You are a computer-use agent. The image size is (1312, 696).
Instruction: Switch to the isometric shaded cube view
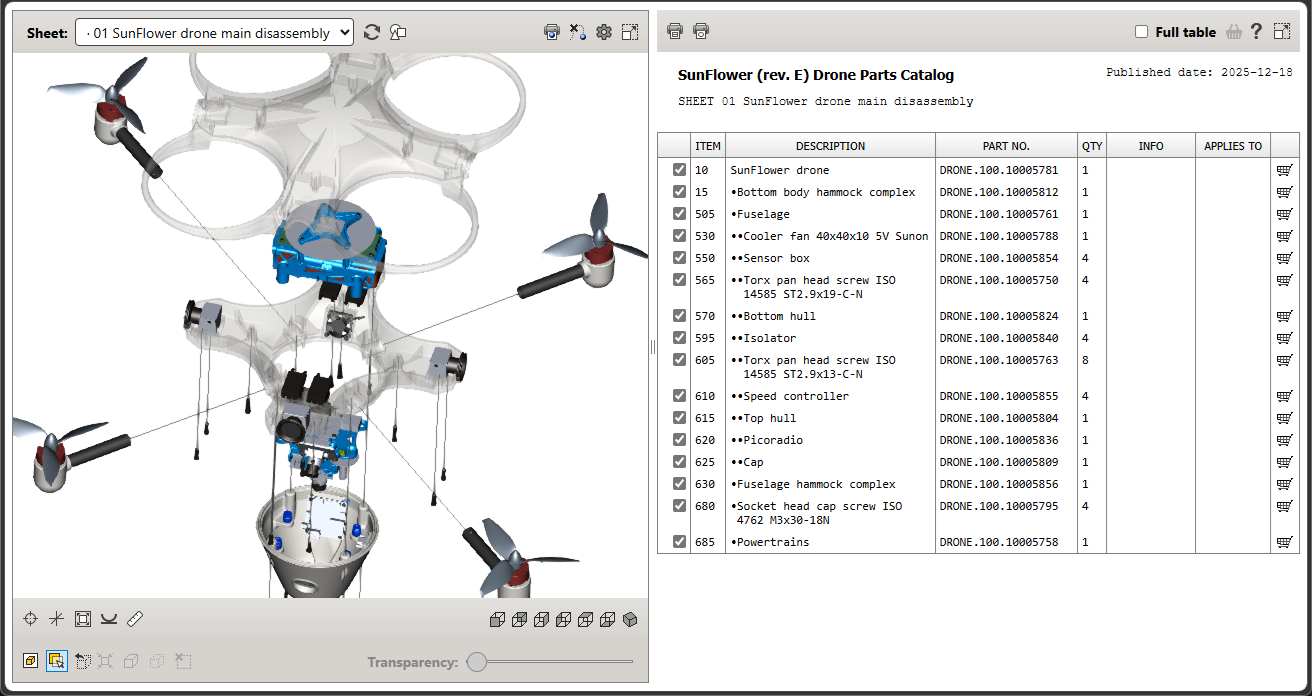[x=630, y=620]
